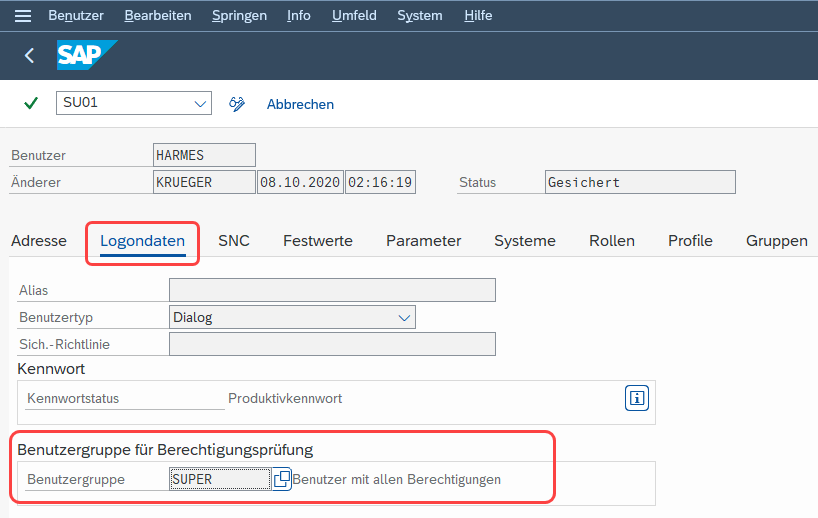The image size is (818, 518).
Task: Switch to the Profile tab
Action: point(690,240)
